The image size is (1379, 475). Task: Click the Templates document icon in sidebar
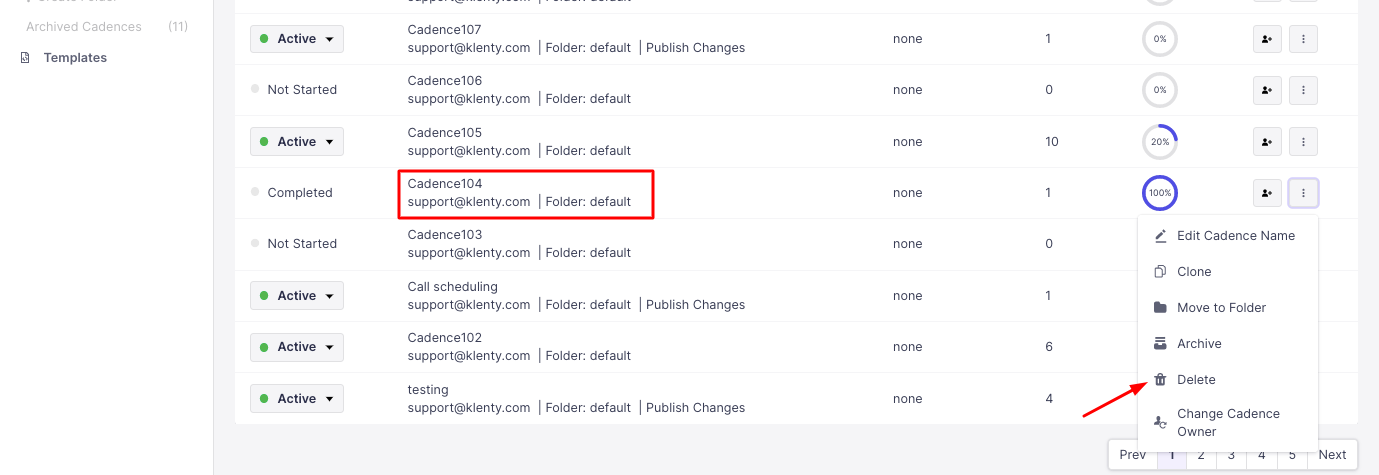pos(25,58)
